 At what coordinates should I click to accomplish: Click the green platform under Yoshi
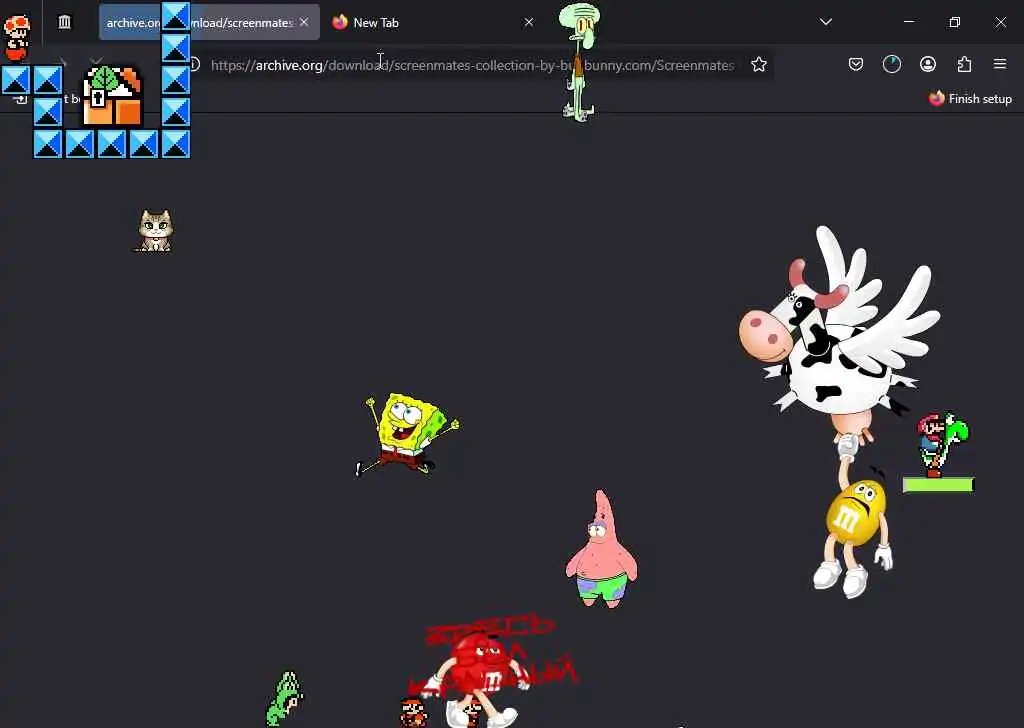[x=938, y=485]
